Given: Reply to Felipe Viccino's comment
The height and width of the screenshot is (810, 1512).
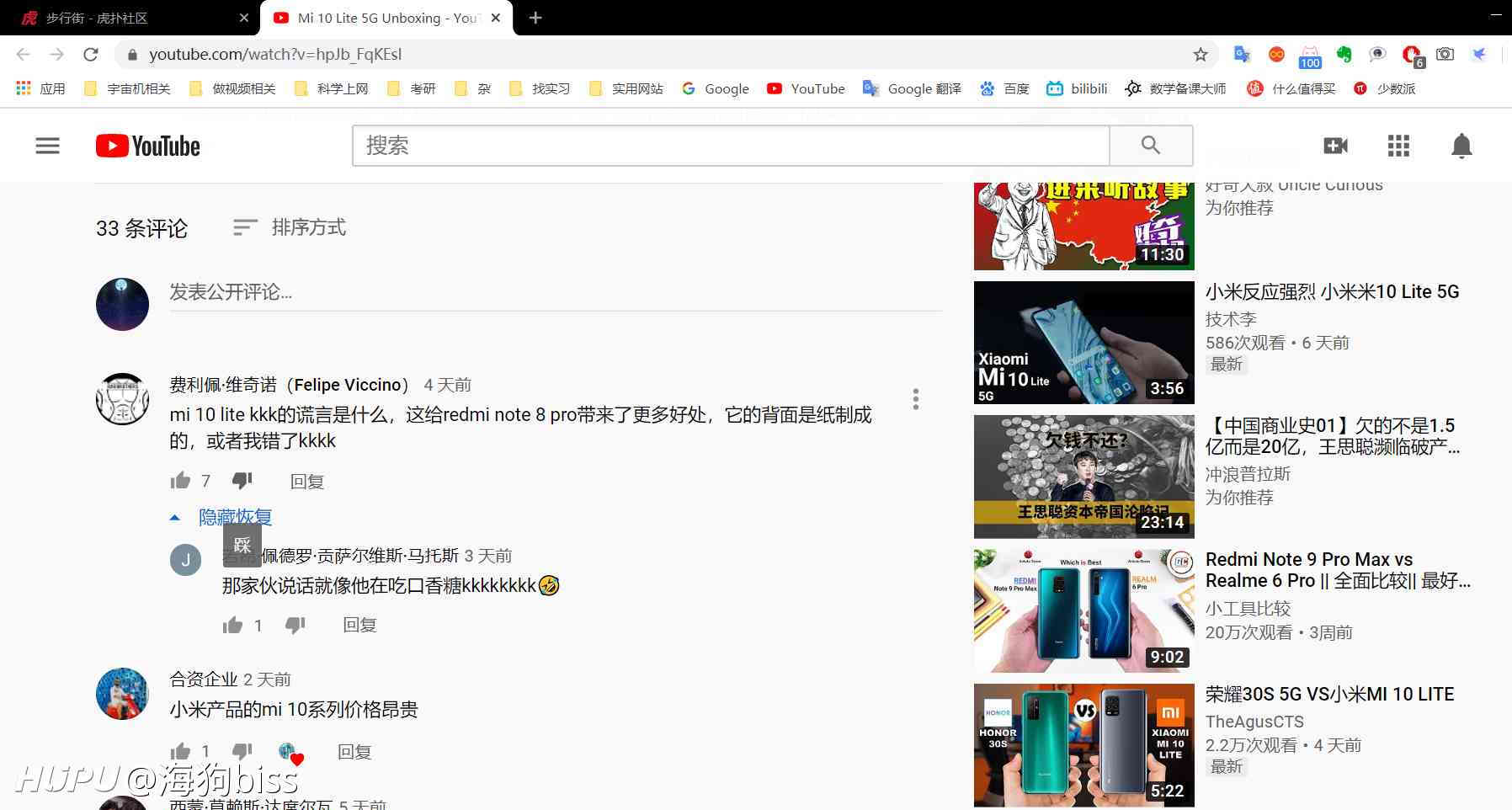Looking at the screenshot, I should coord(307,482).
